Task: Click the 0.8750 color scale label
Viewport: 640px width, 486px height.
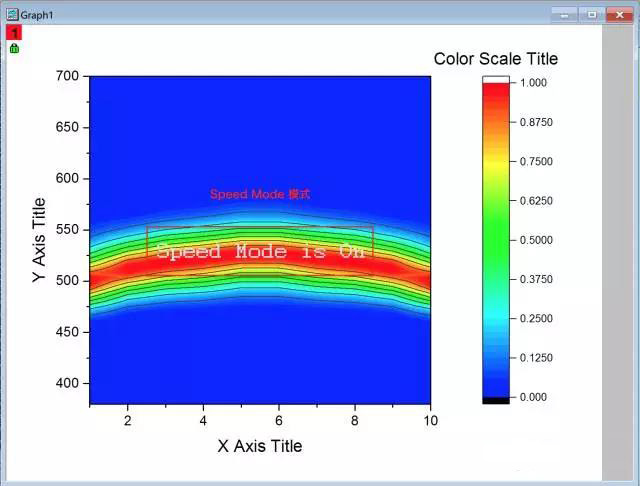Action: tap(536, 122)
